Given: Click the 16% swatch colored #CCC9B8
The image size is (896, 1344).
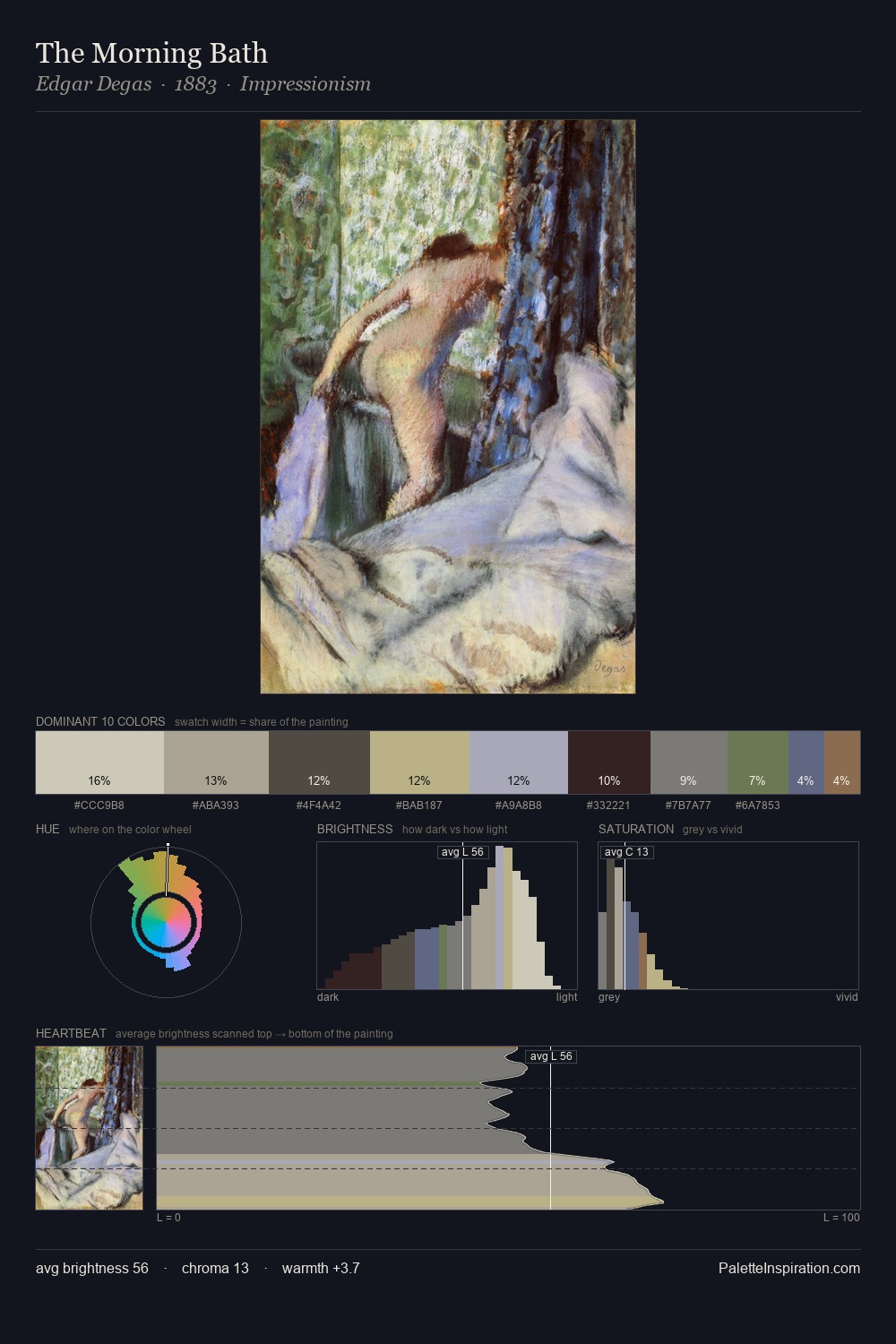Looking at the screenshot, I should [x=99, y=762].
